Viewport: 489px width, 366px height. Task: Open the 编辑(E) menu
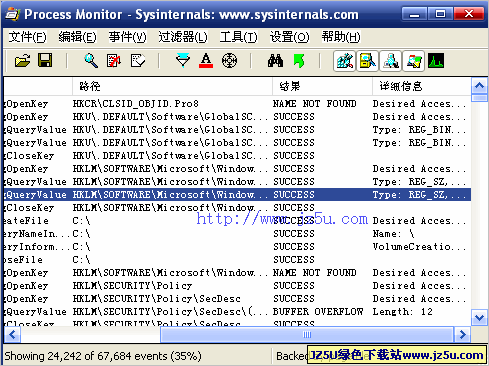77,37
